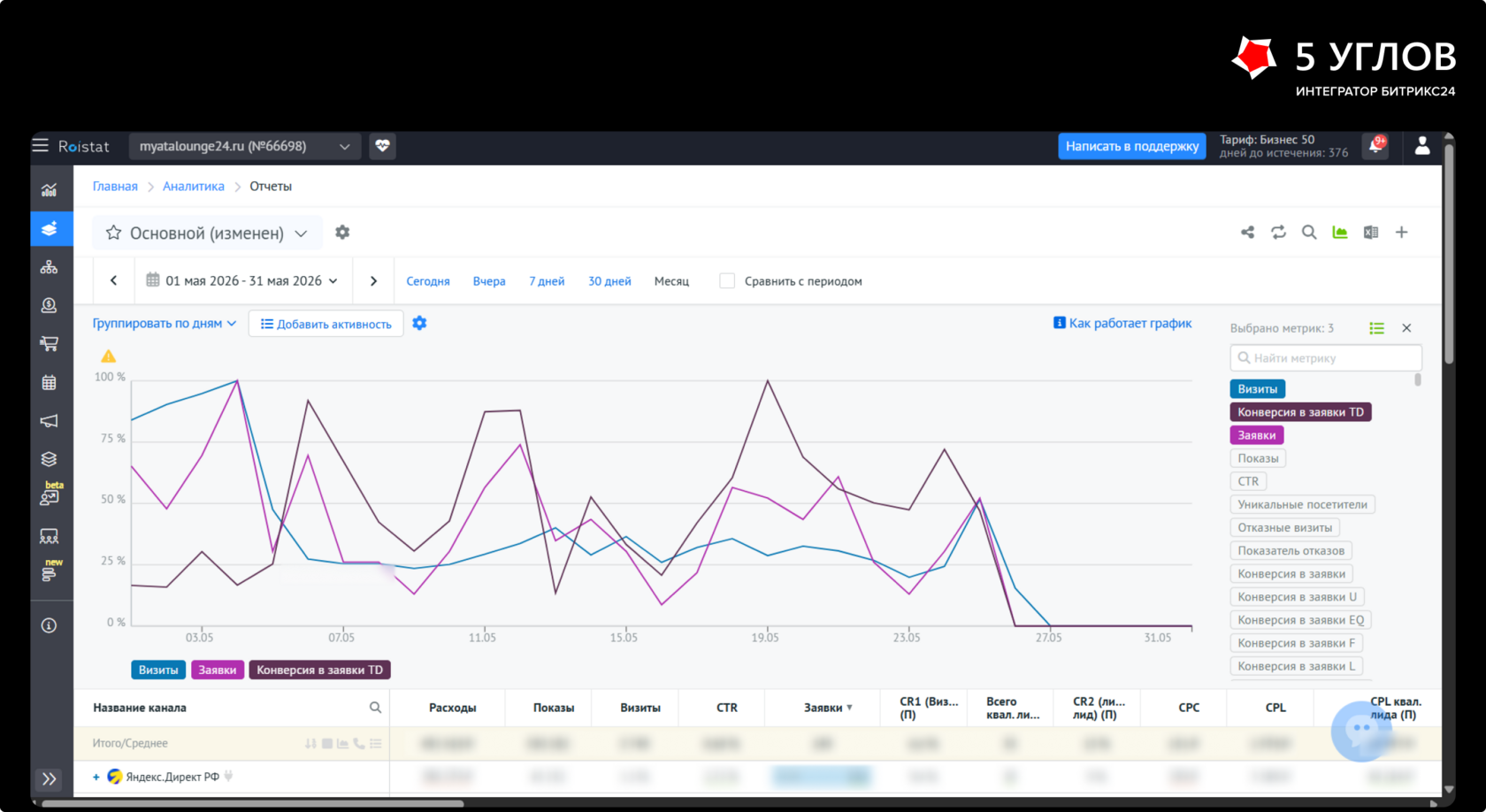This screenshot has width=1486, height=812.
Task: Open the Основной (изменен) report dropdown
Action: pos(208,233)
